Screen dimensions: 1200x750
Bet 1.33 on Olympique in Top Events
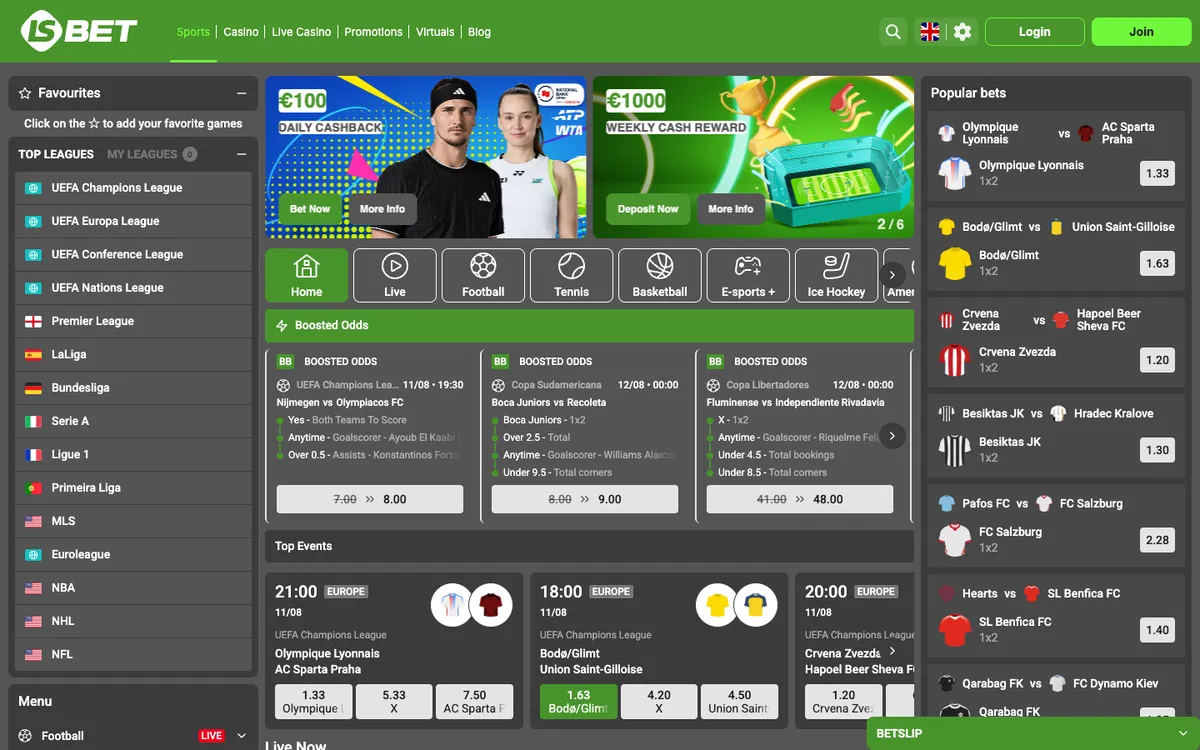click(x=314, y=701)
